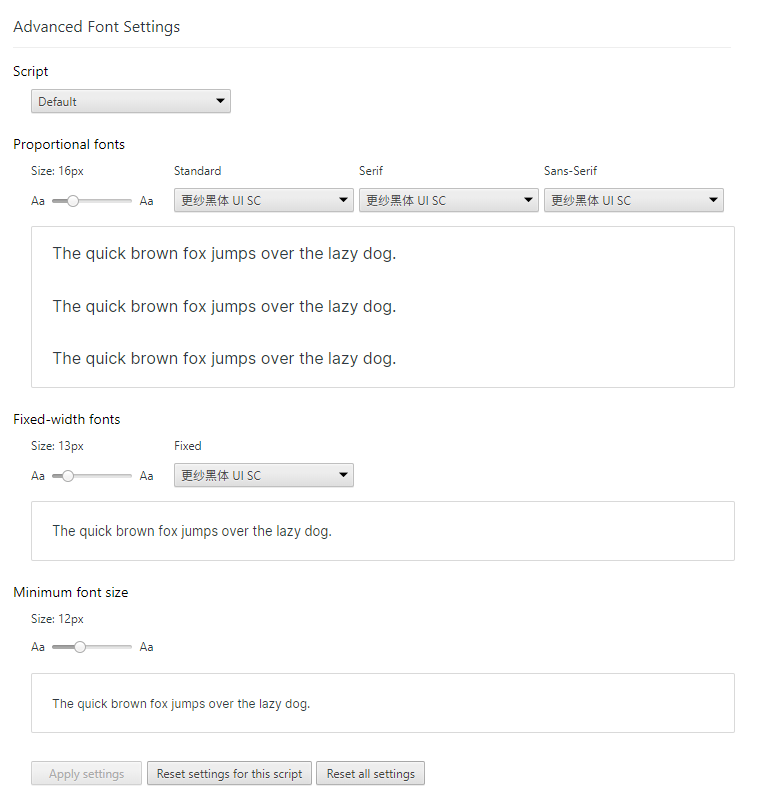Click large Aa icon beside minimum size slider
The height and width of the screenshot is (808, 763).
pyautogui.click(x=147, y=647)
